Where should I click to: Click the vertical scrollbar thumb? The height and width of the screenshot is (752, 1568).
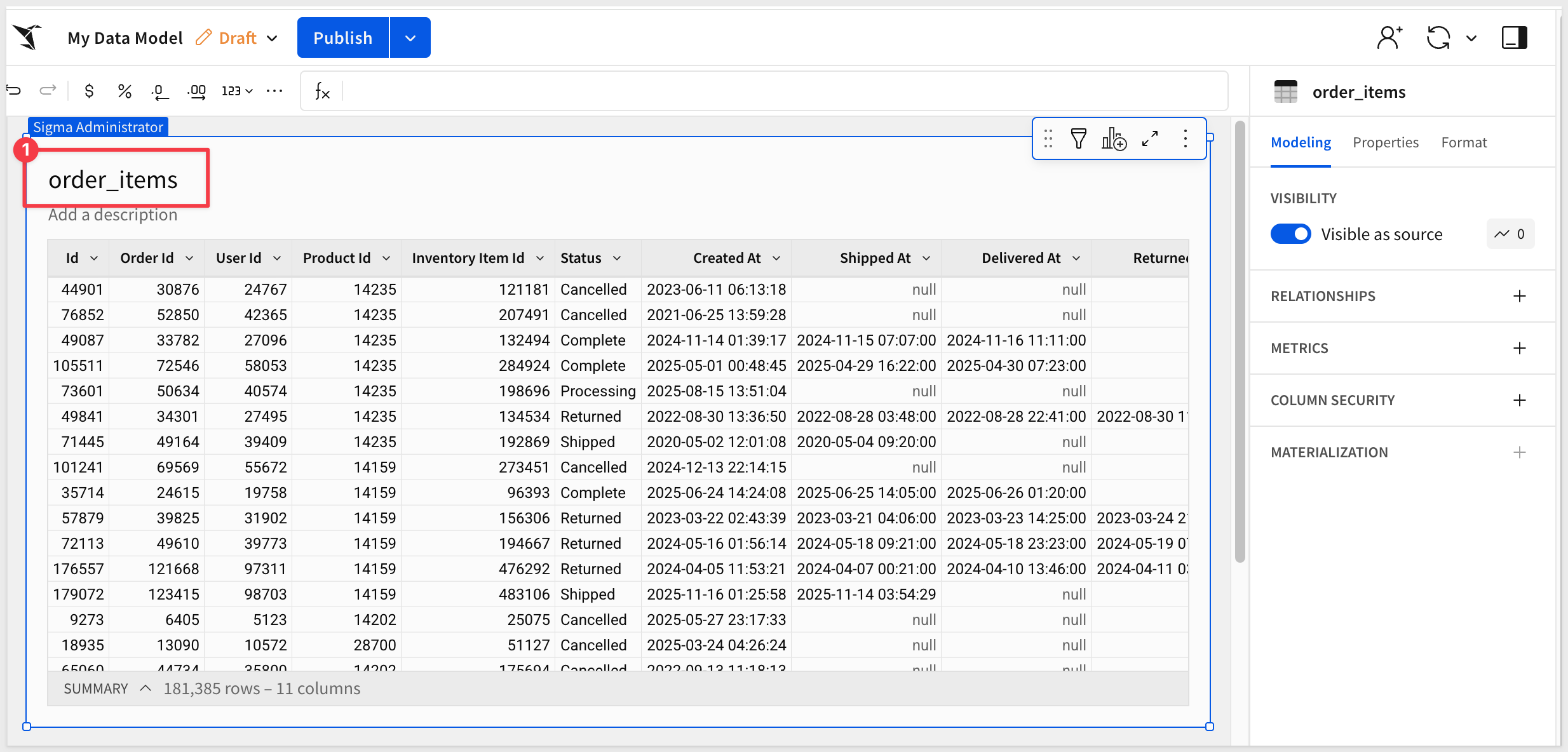pyautogui.click(x=1240, y=343)
